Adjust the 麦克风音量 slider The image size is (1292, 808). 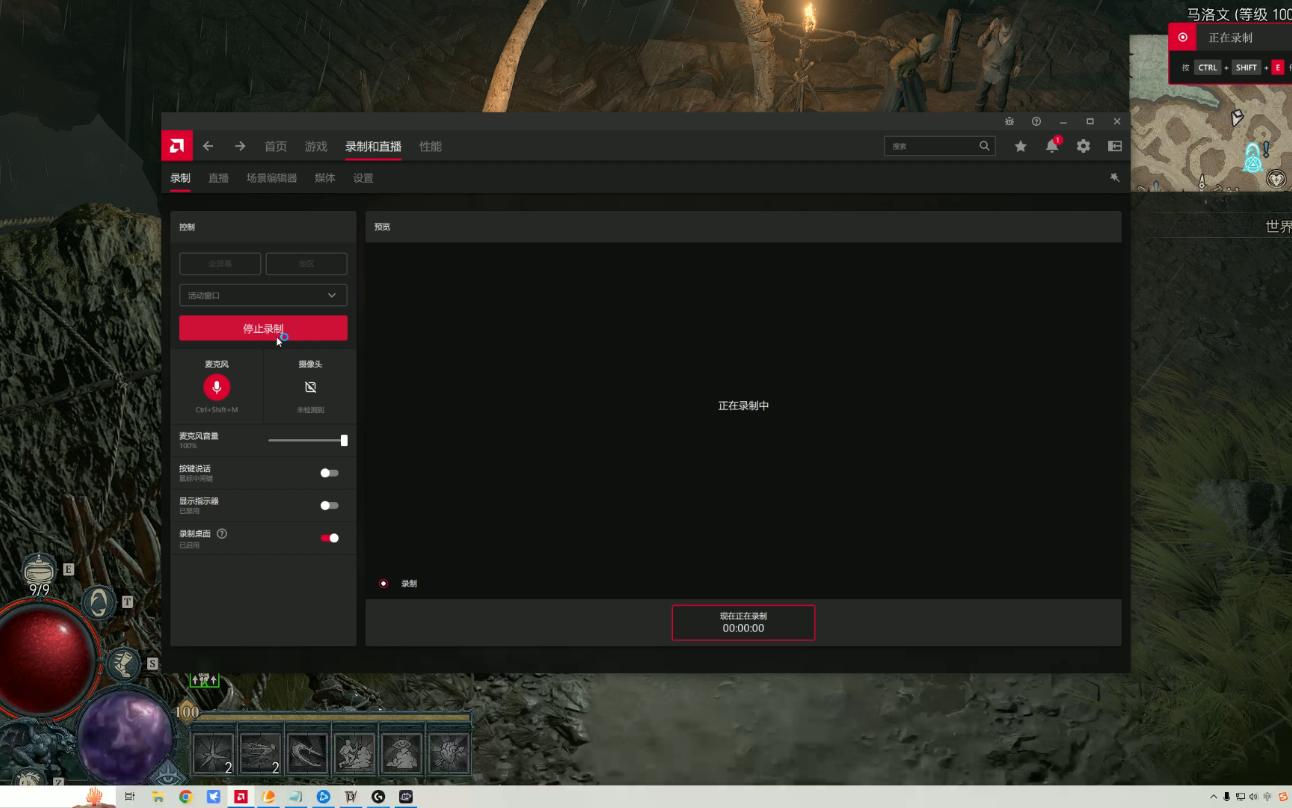tap(308, 440)
